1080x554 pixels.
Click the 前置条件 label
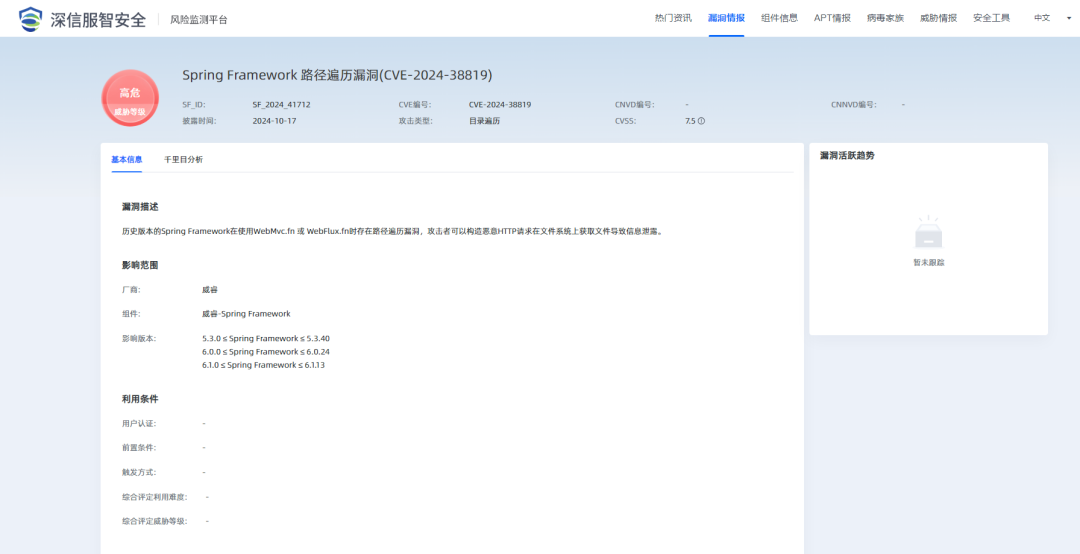tap(138, 447)
